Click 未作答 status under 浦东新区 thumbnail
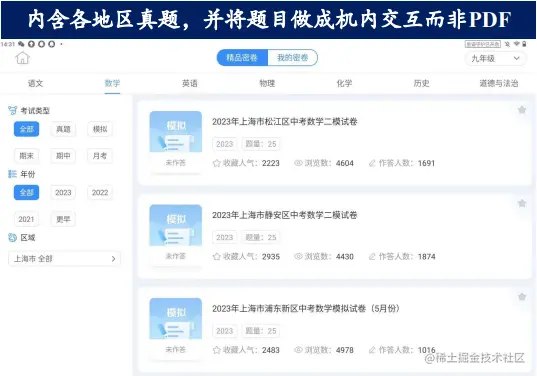The width and height of the screenshot is (537, 376). pyautogui.click(x=176, y=350)
